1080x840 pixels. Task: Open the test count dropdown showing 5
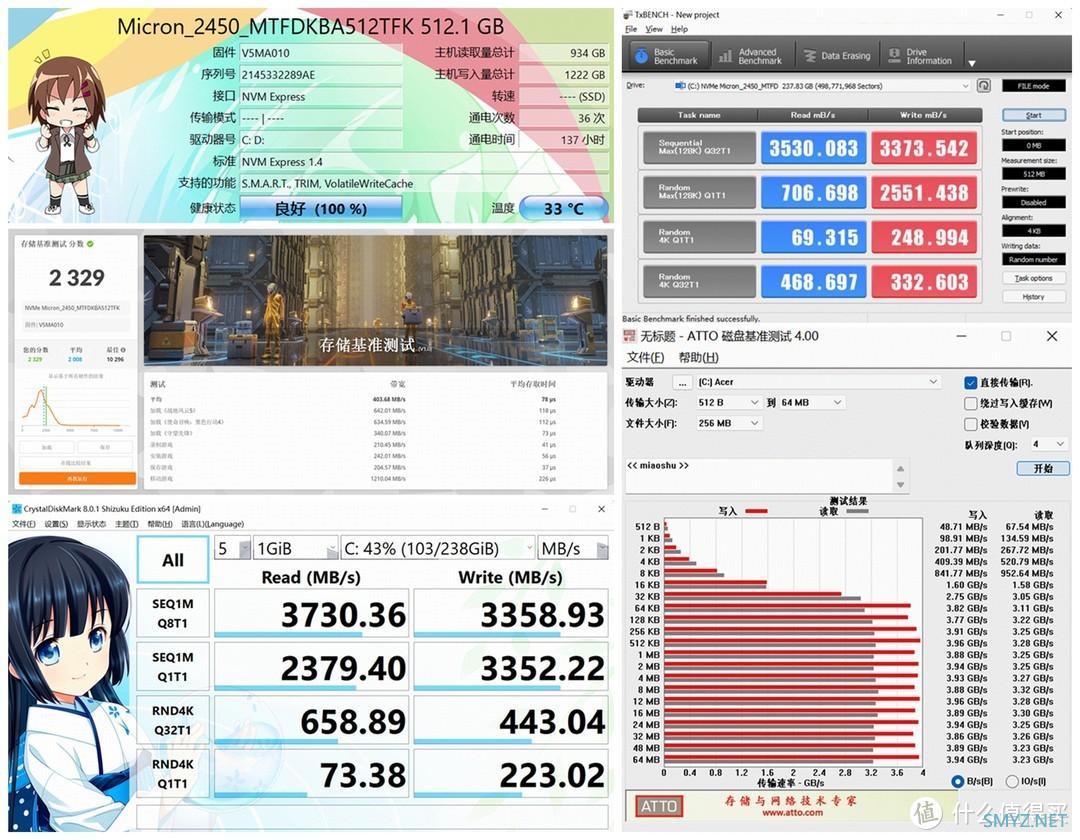click(x=233, y=549)
